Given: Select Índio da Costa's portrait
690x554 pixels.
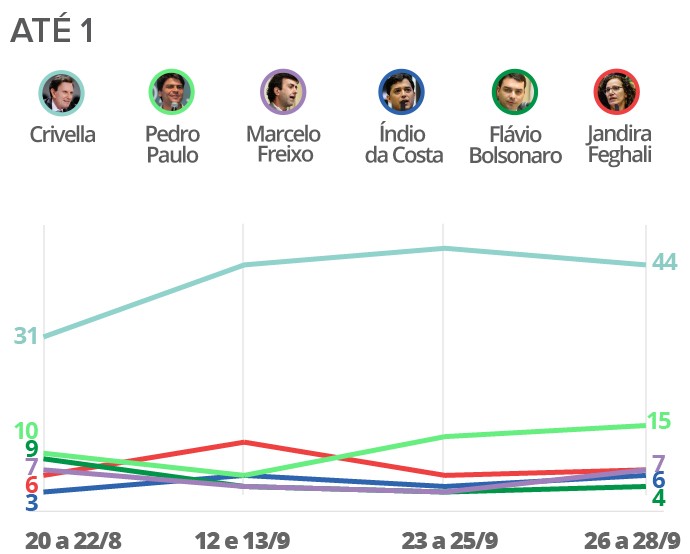Looking at the screenshot, I should pos(403,93).
